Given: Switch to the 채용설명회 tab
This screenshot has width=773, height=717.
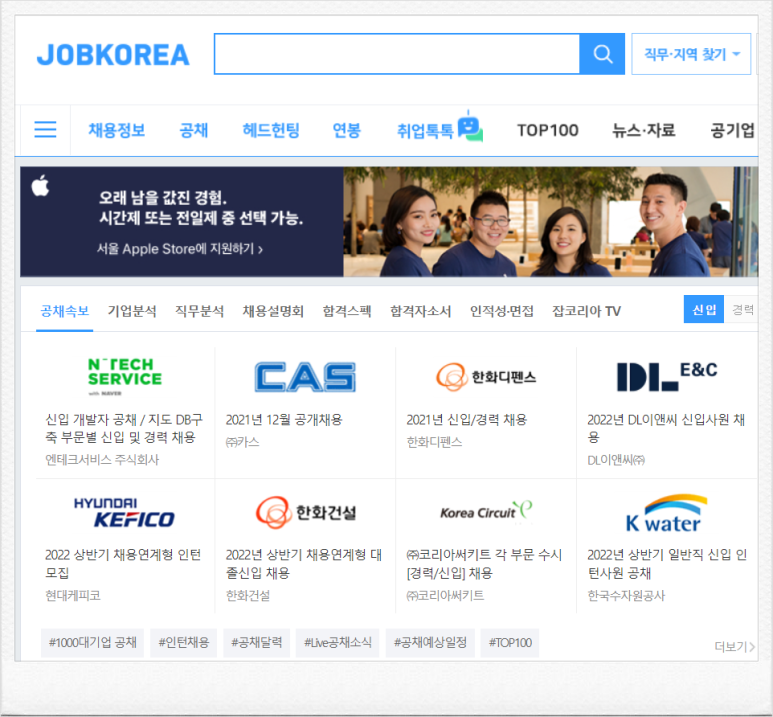Looking at the screenshot, I should pyautogui.click(x=273, y=311).
